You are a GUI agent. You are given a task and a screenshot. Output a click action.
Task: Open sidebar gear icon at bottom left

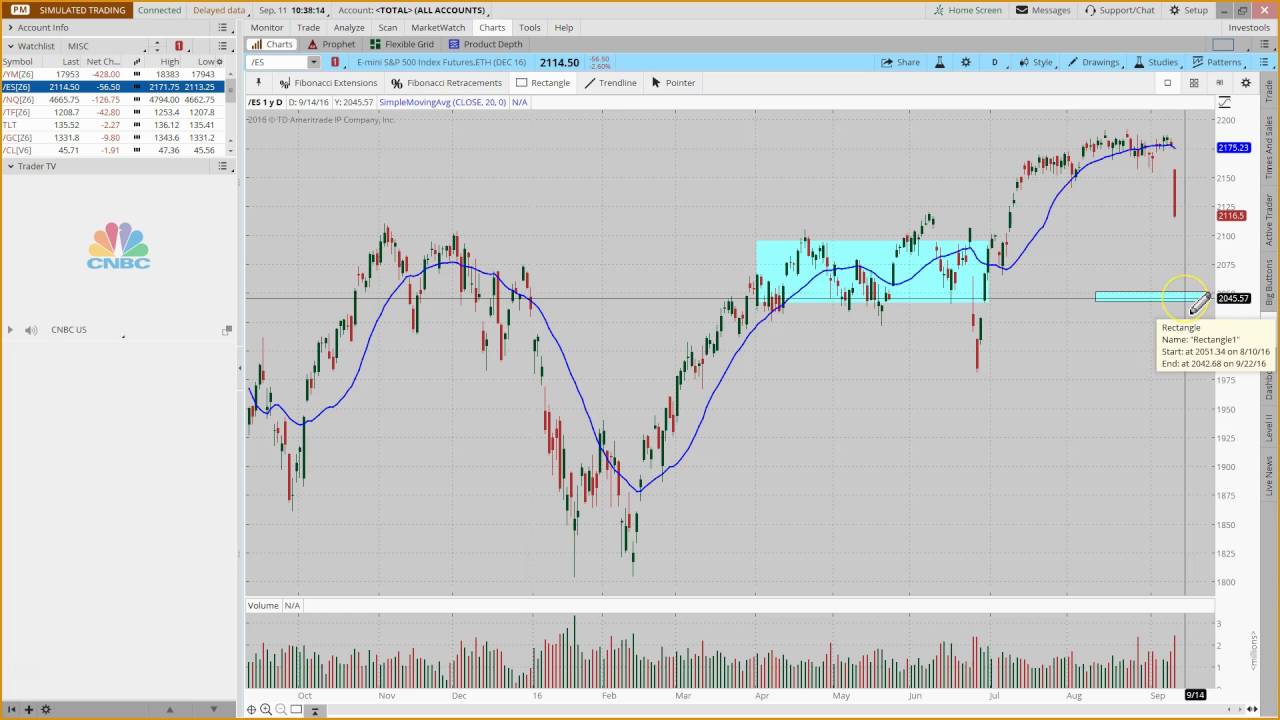[x=46, y=709]
